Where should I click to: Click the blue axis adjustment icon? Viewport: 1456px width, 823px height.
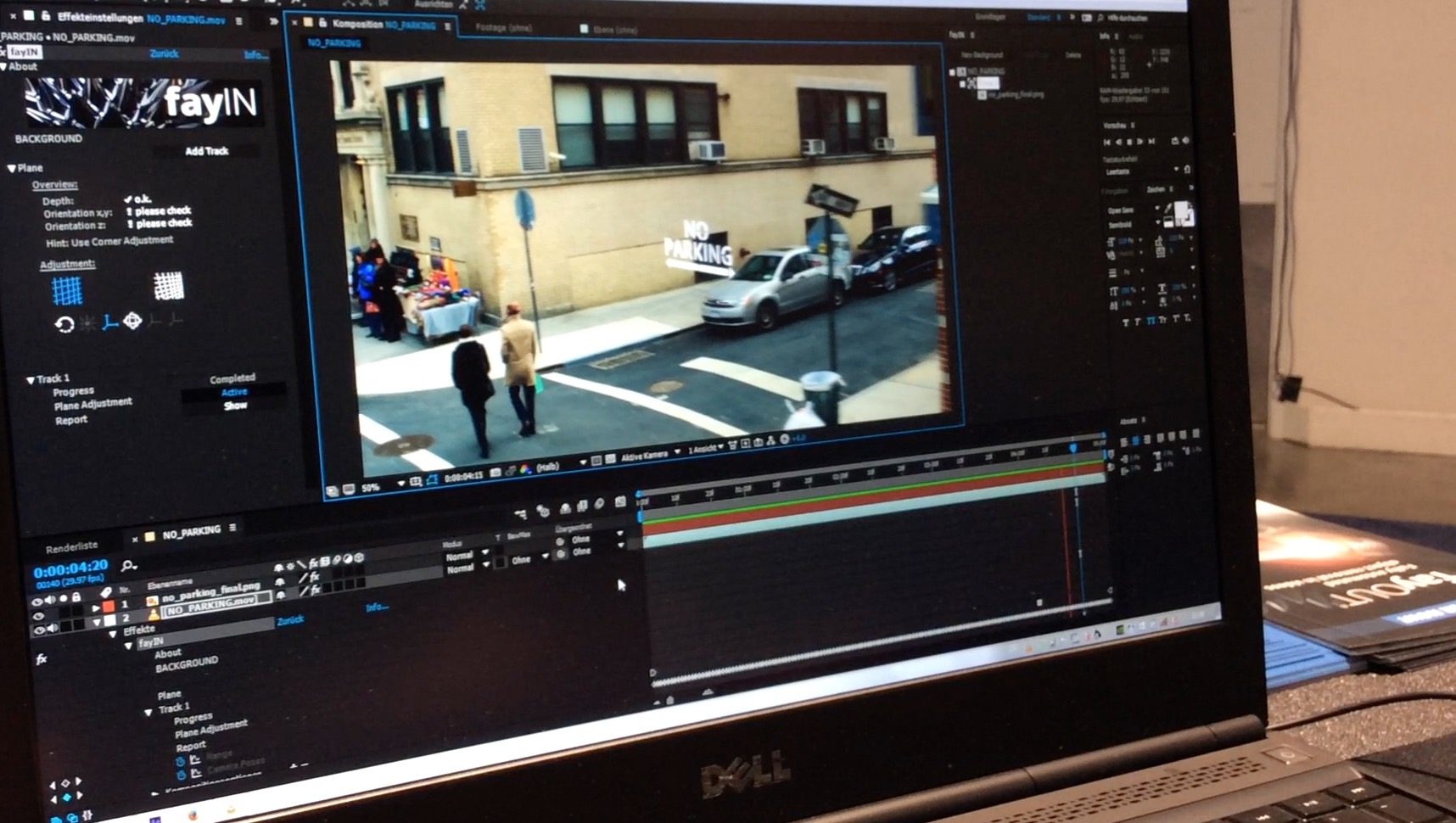pyautogui.click(x=109, y=322)
